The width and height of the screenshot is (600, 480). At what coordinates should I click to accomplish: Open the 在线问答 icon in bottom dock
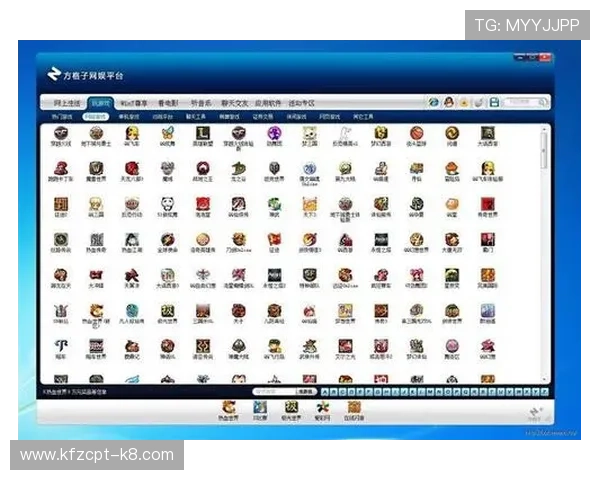pyautogui.click(x=354, y=408)
